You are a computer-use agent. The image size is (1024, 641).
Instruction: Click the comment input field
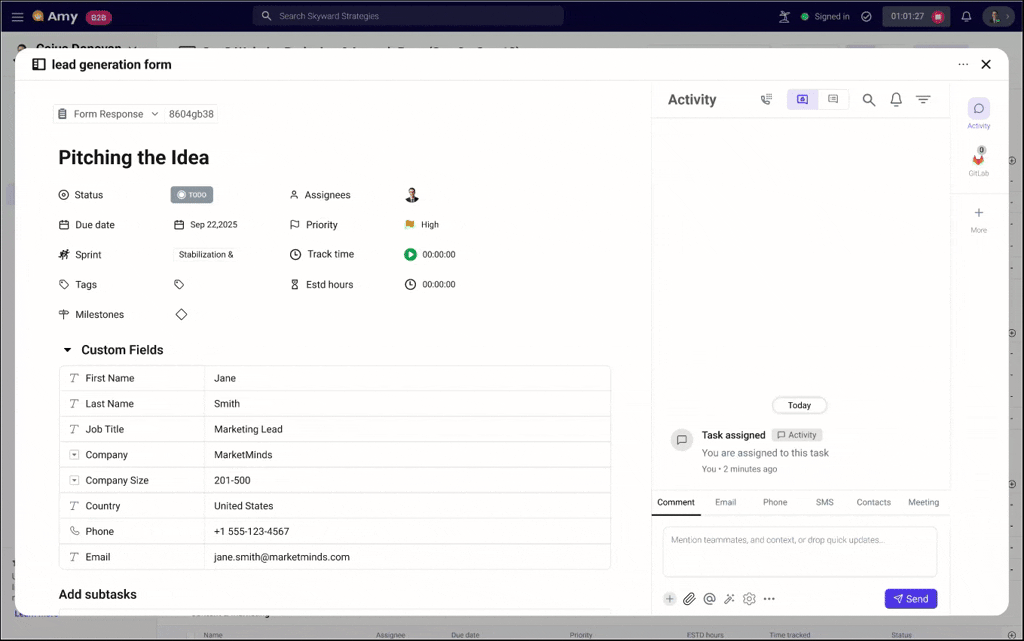799,551
